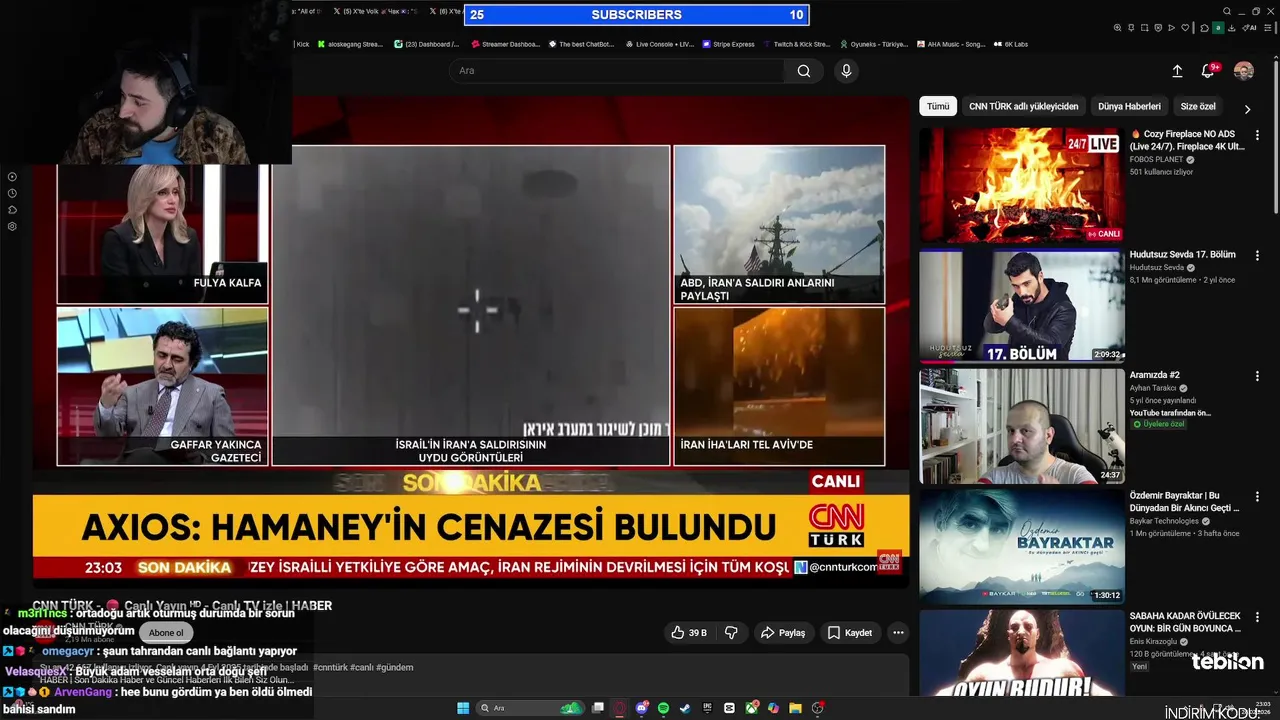This screenshot has width=1280, height=720.
Task: Click the YouTube search magnifier button
Action: (x=804, y=71)
